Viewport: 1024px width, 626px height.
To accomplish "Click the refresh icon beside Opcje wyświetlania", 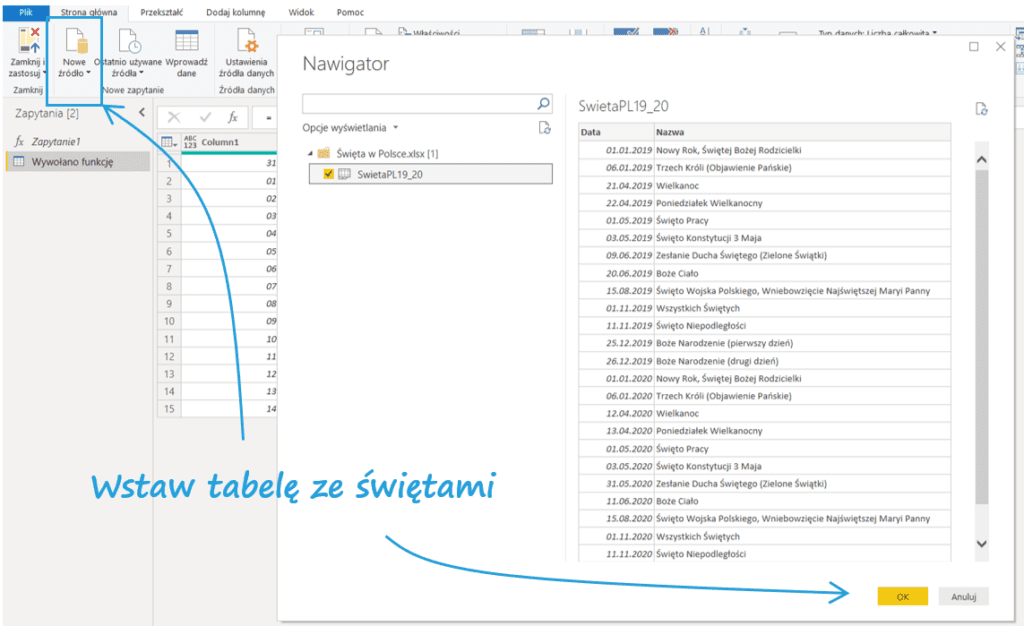I will 544,128.
